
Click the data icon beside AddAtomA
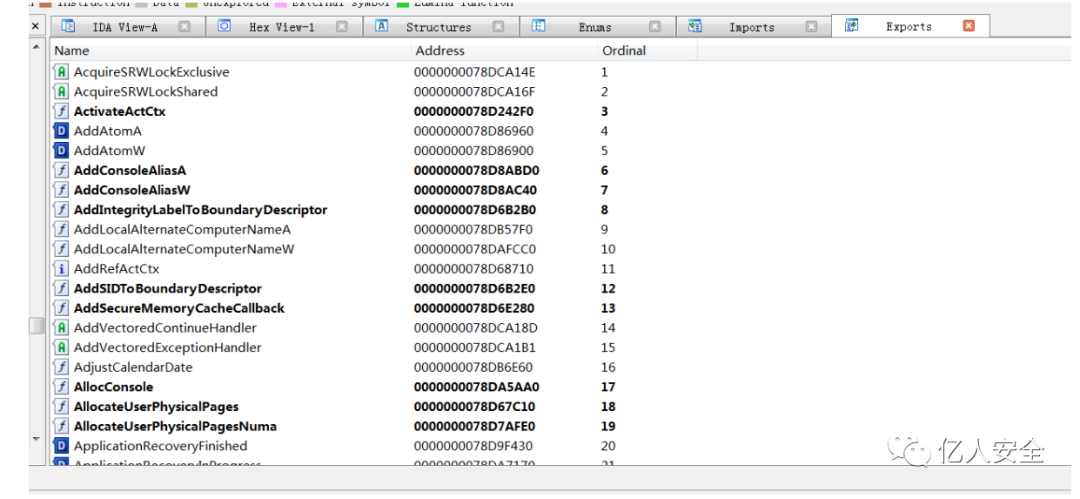click(61, 131)
